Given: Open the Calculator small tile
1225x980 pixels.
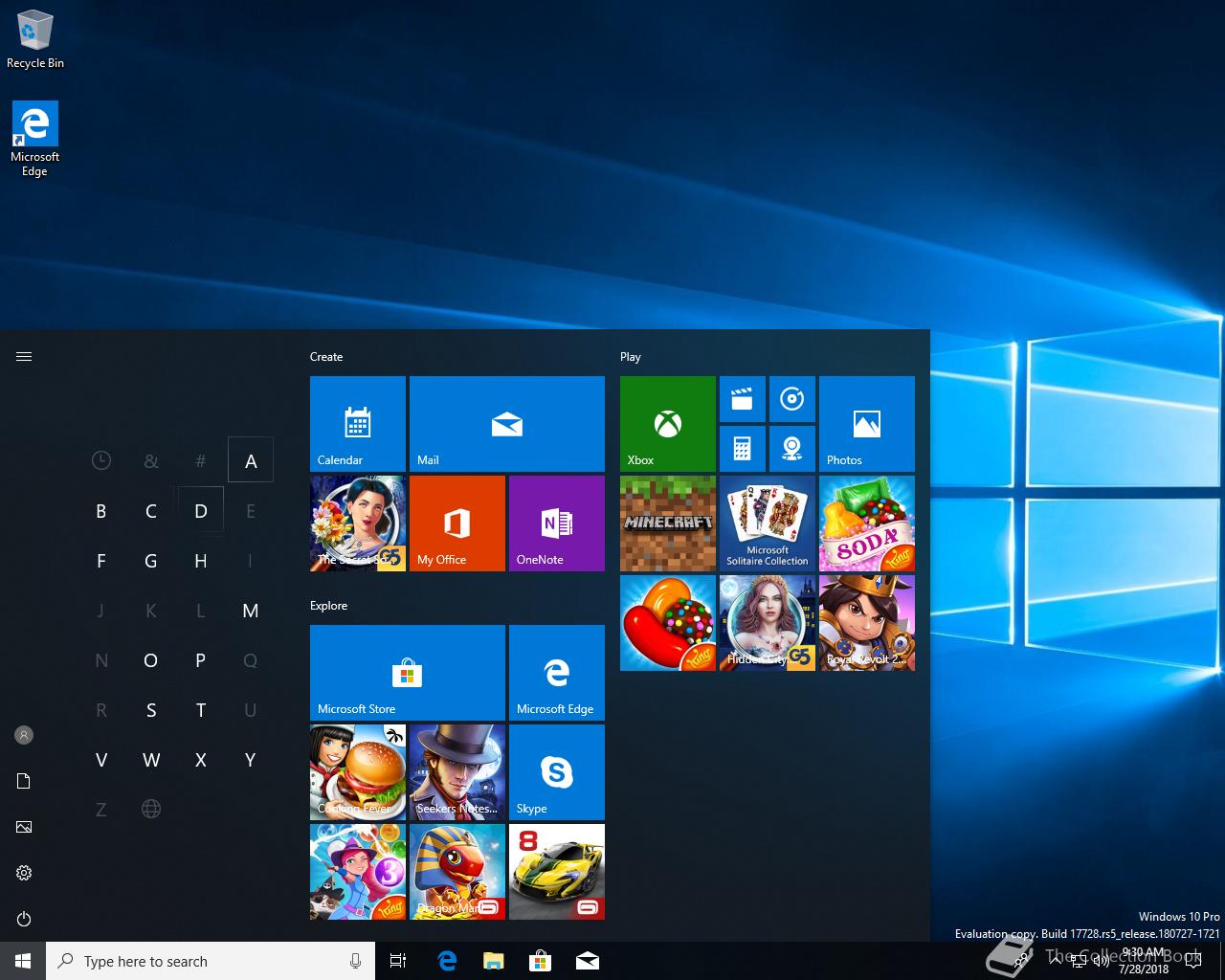Looking at the screenshot, I should [x=743, y=449].
